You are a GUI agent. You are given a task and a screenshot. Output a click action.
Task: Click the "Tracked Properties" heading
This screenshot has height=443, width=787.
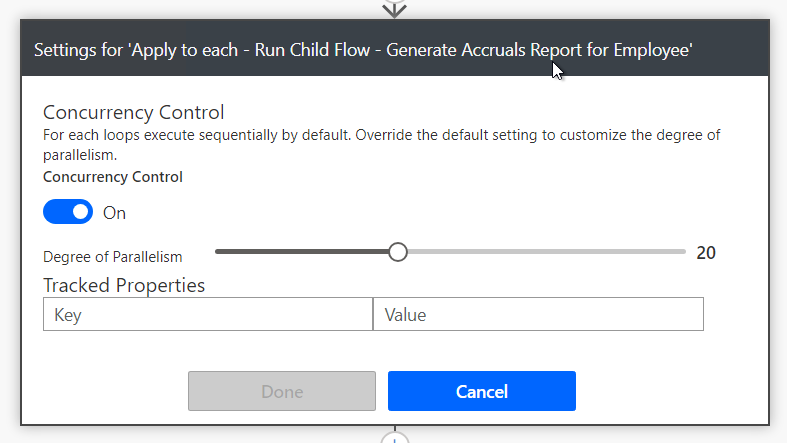[x=124, y=285]
